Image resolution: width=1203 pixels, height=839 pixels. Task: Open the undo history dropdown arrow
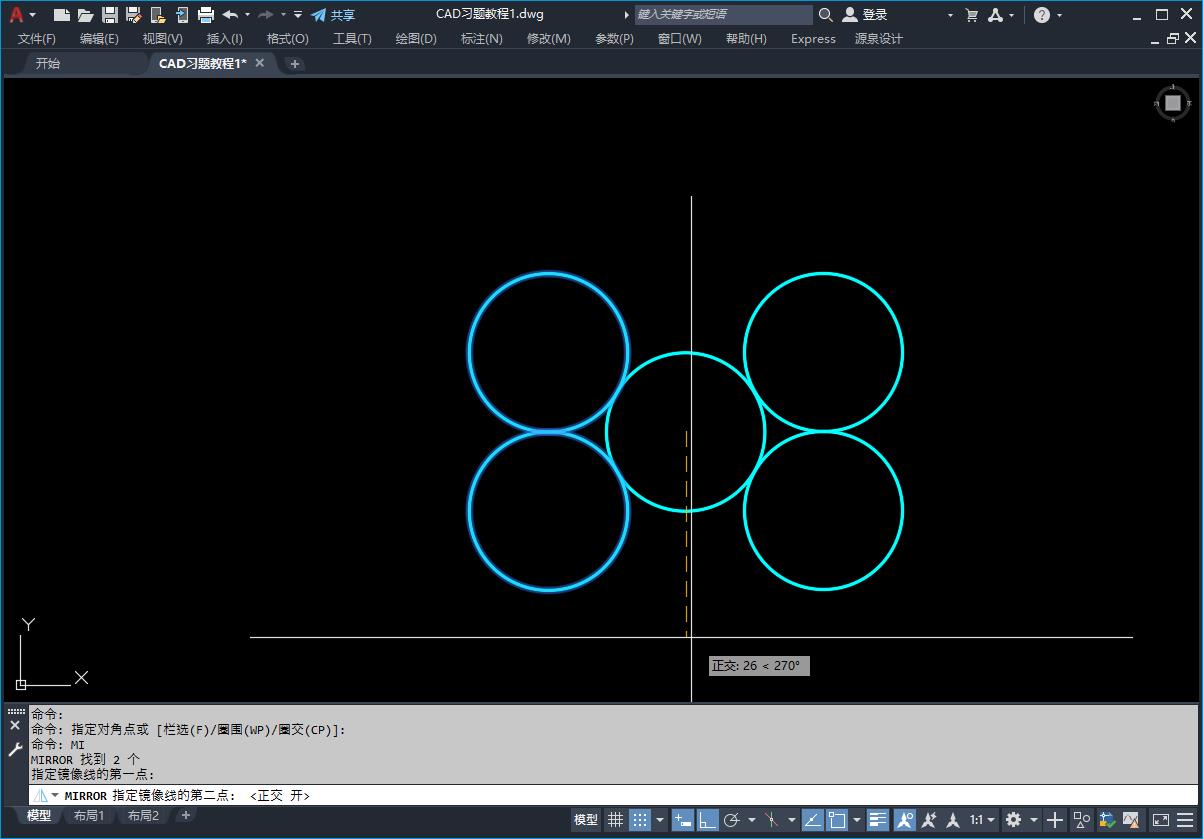(246, 15)
